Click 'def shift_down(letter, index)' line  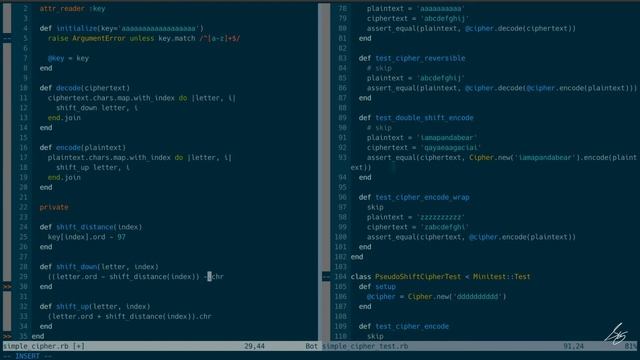point(99,267)
